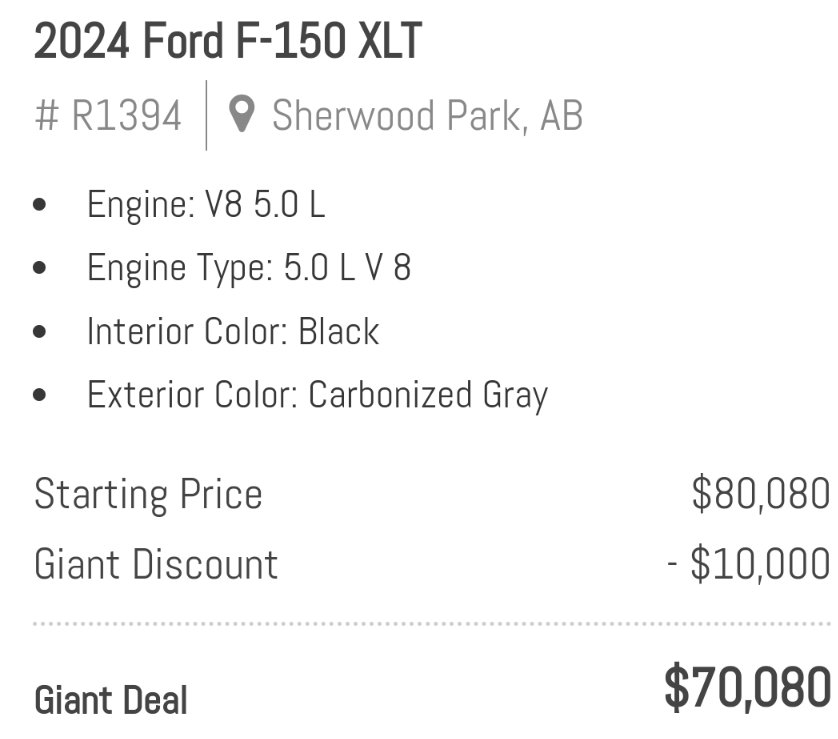Image resolution: width=838 pixels, height=739 pixels.
Task: Click the vertical divider after stock number
Action: pos(206,115)
